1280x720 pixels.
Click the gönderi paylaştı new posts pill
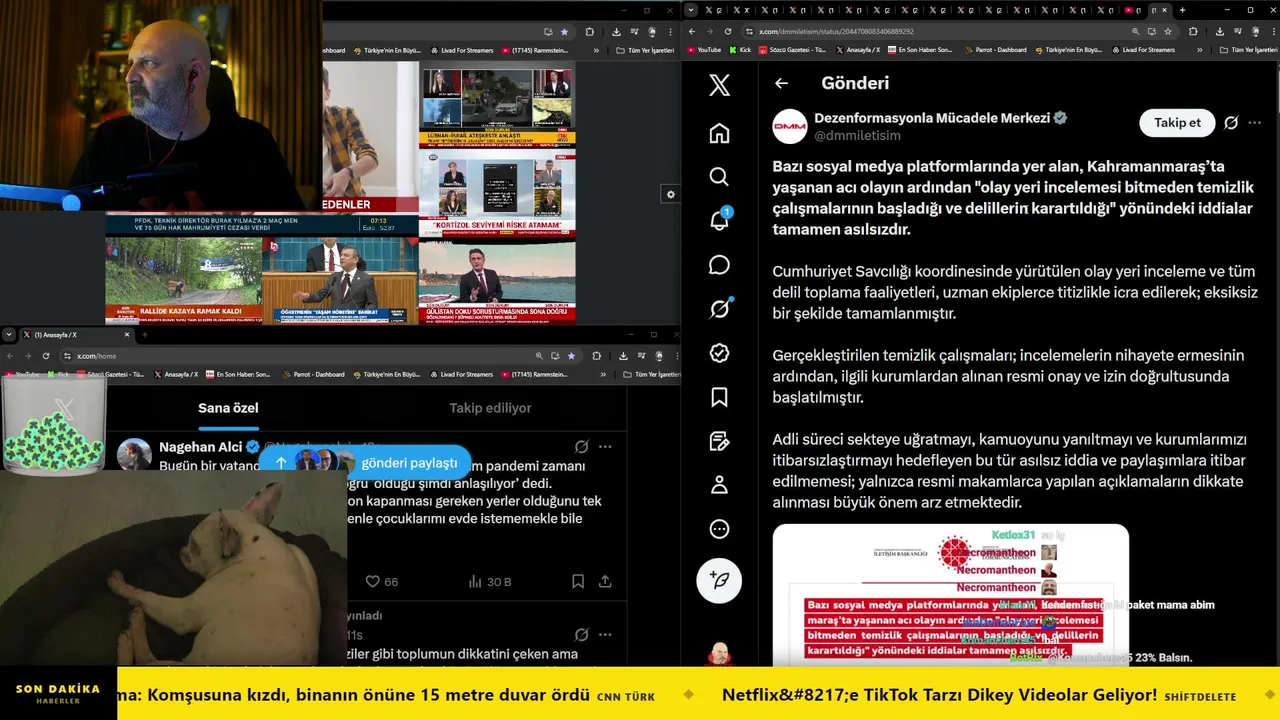click(x=365, y=462)
